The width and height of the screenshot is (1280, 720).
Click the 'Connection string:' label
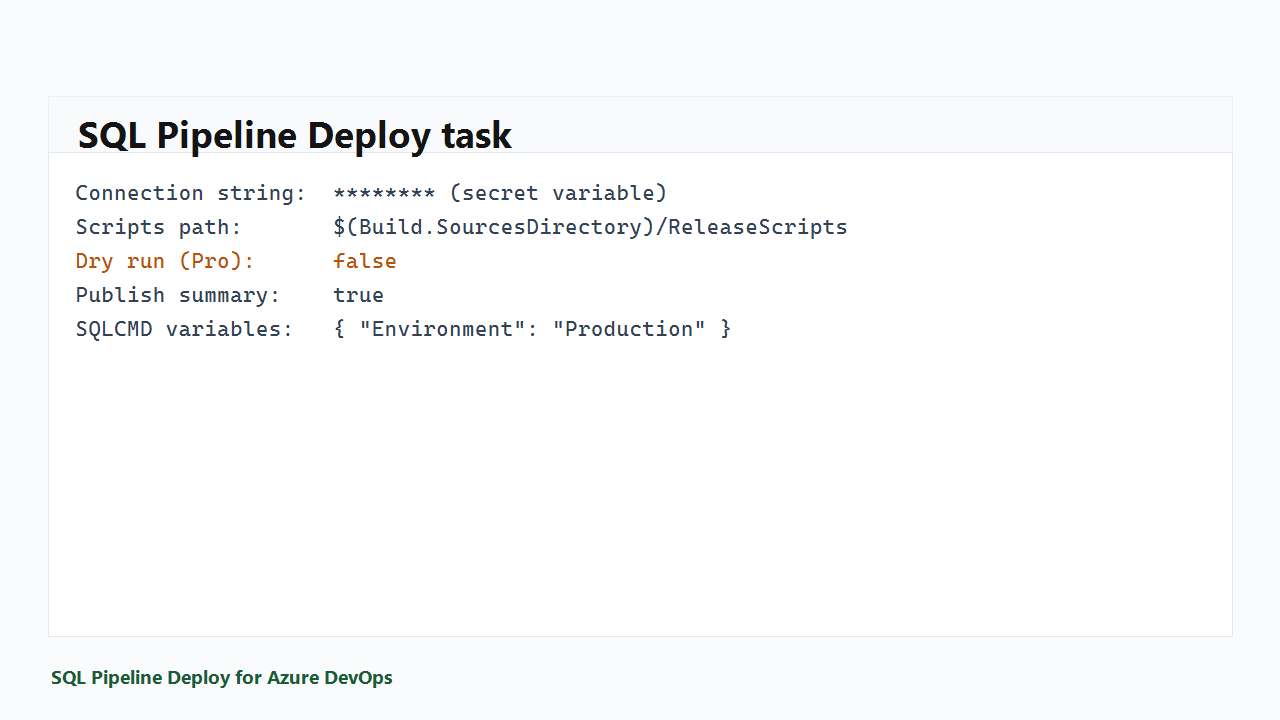191,193
